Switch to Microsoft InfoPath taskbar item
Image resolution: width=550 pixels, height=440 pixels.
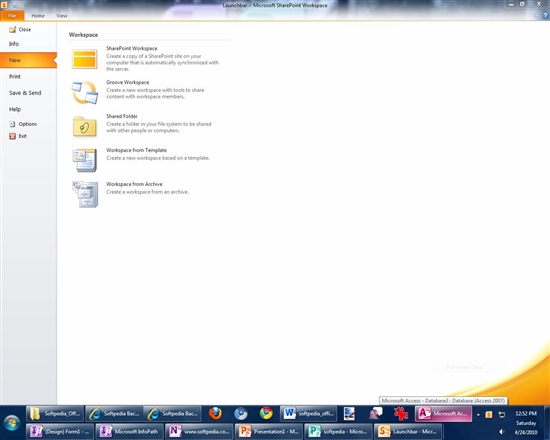pyautogui.click(x=129, y=431)
